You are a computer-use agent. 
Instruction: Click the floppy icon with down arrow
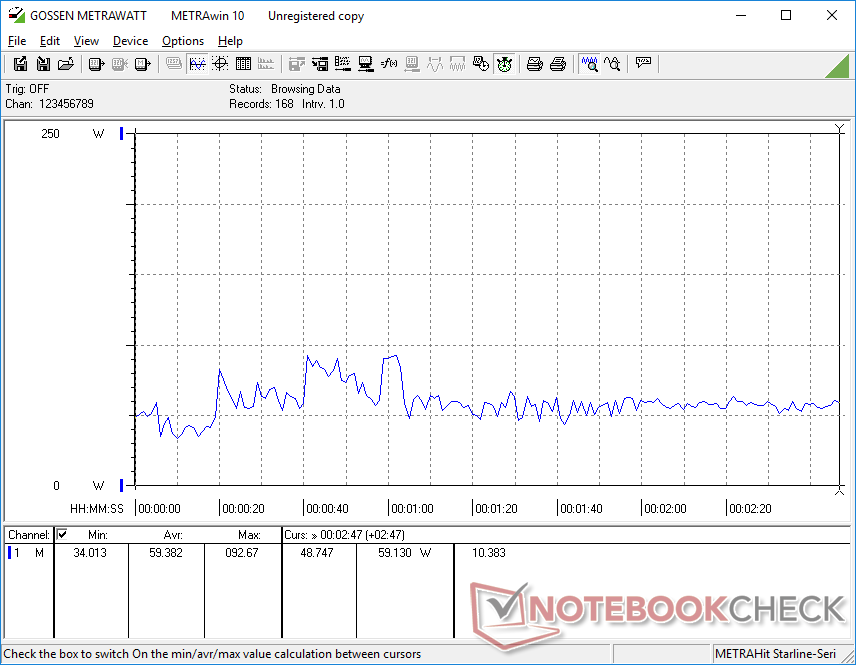coord(43,64)
